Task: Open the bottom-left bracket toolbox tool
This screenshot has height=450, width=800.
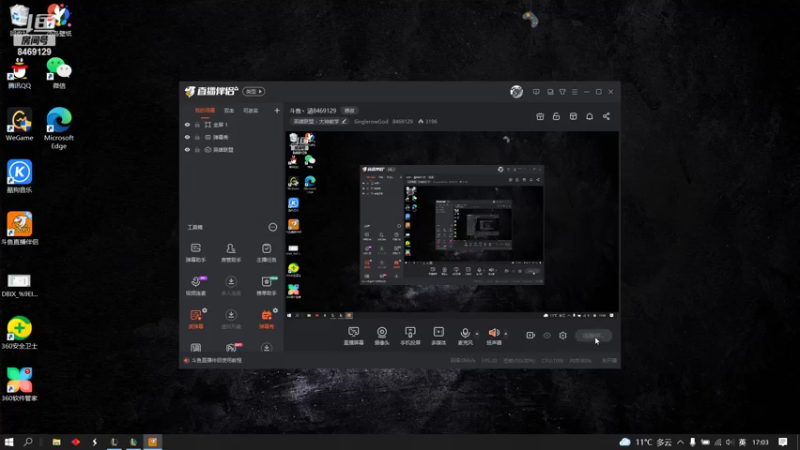Action: click(195, 347)
